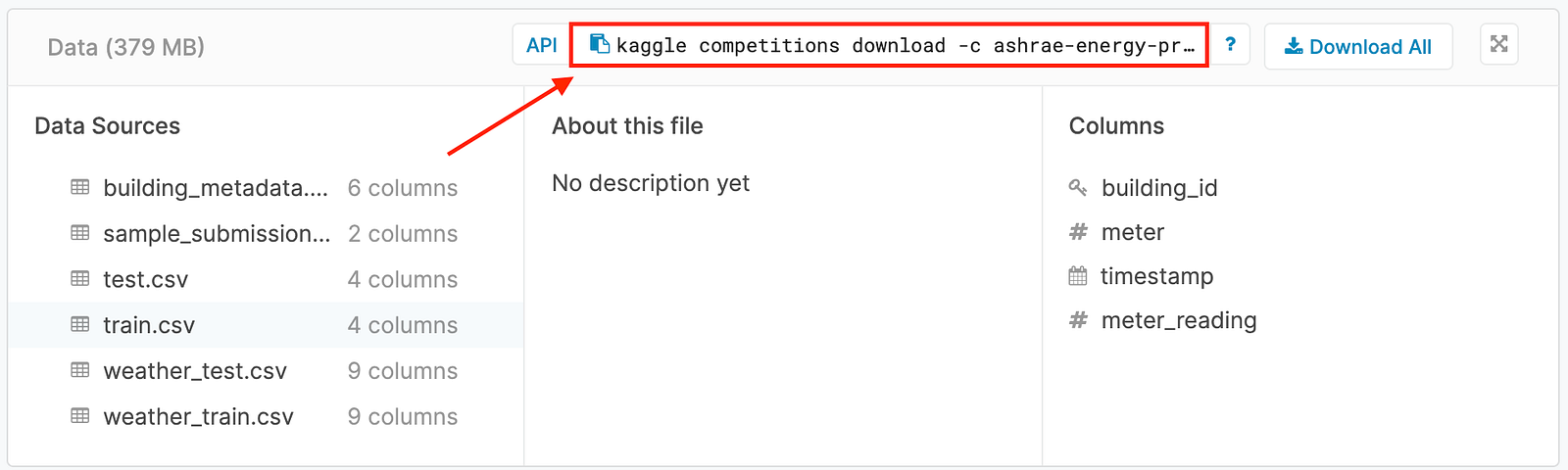Click the table icon next to test.csv
Viewport: 1568px width, 470px height.
point(80,279)
